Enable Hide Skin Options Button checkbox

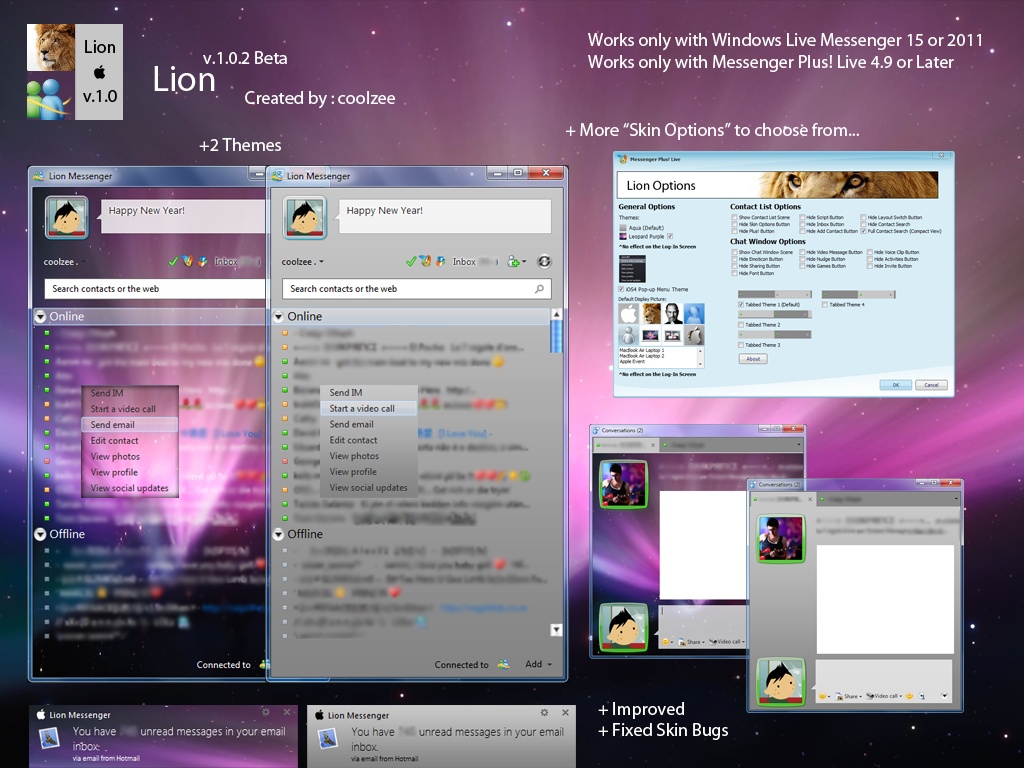pyautogui.click(x=734, y=224)
